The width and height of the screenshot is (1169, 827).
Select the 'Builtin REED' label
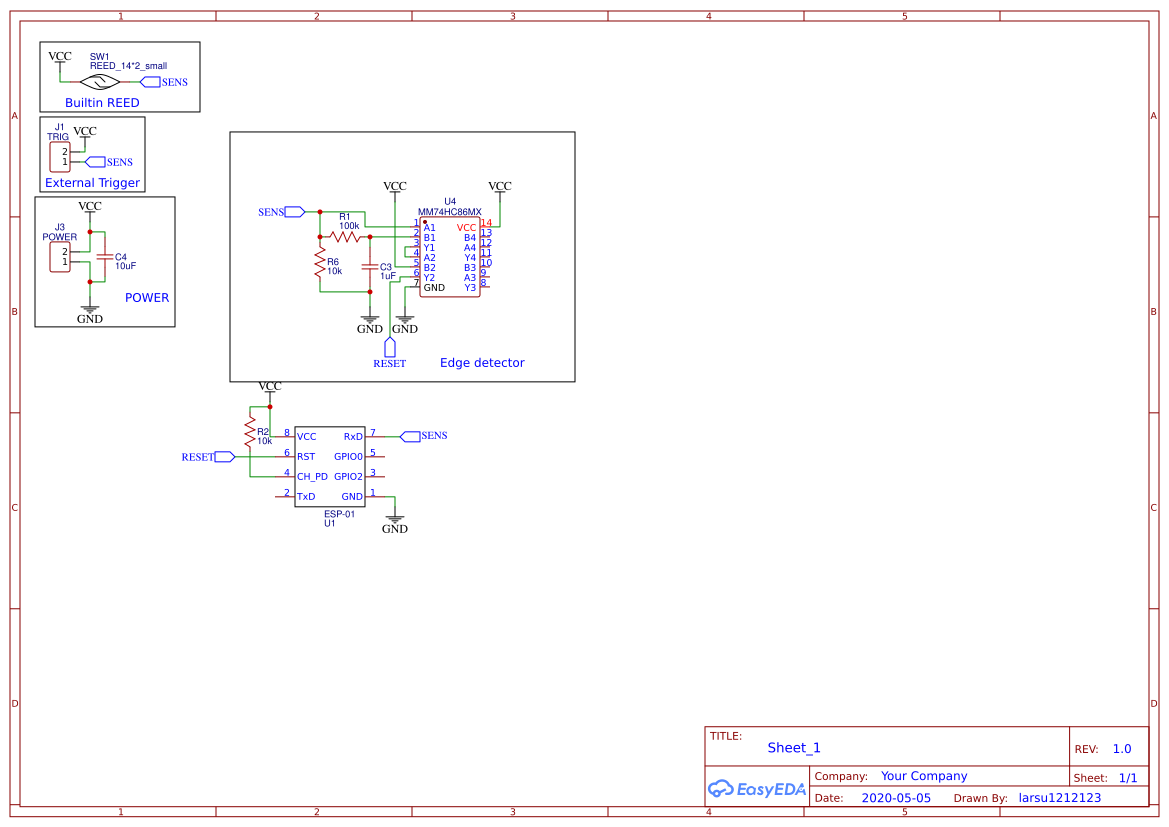click(x=102, y=103)
